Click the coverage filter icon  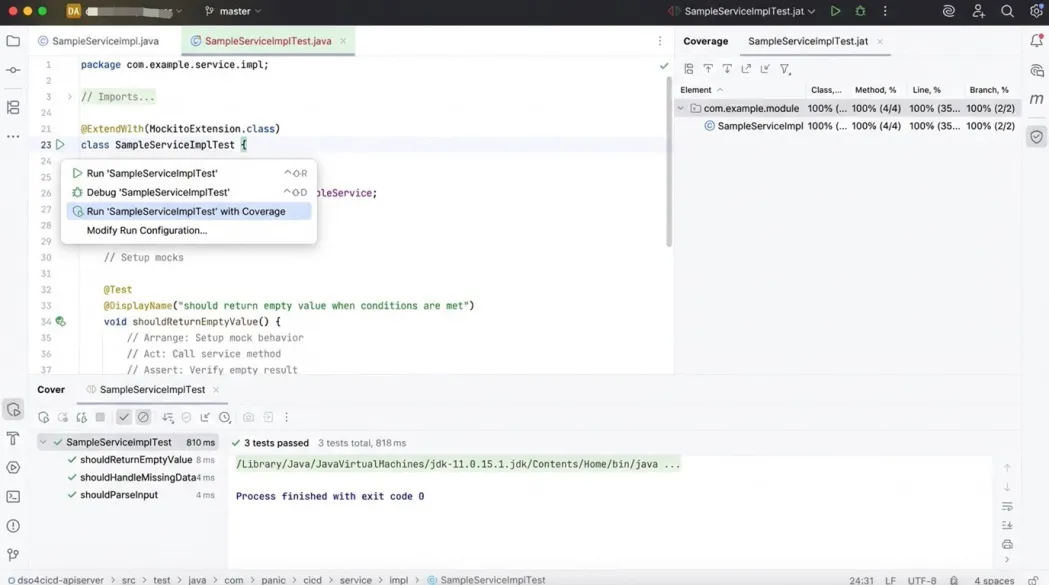[x=785, y=69]
